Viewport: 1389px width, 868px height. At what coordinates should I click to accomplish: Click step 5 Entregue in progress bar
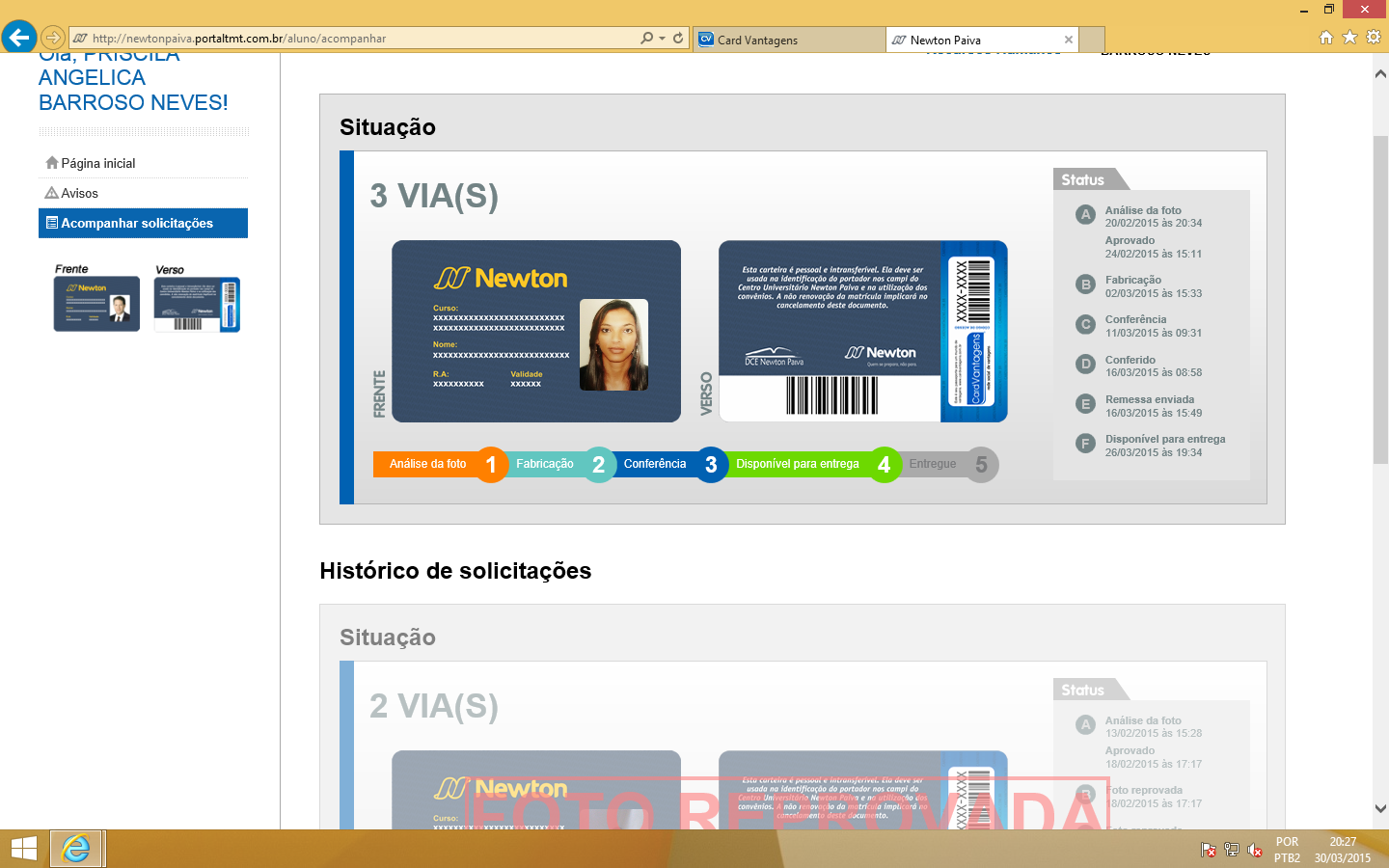950,464
